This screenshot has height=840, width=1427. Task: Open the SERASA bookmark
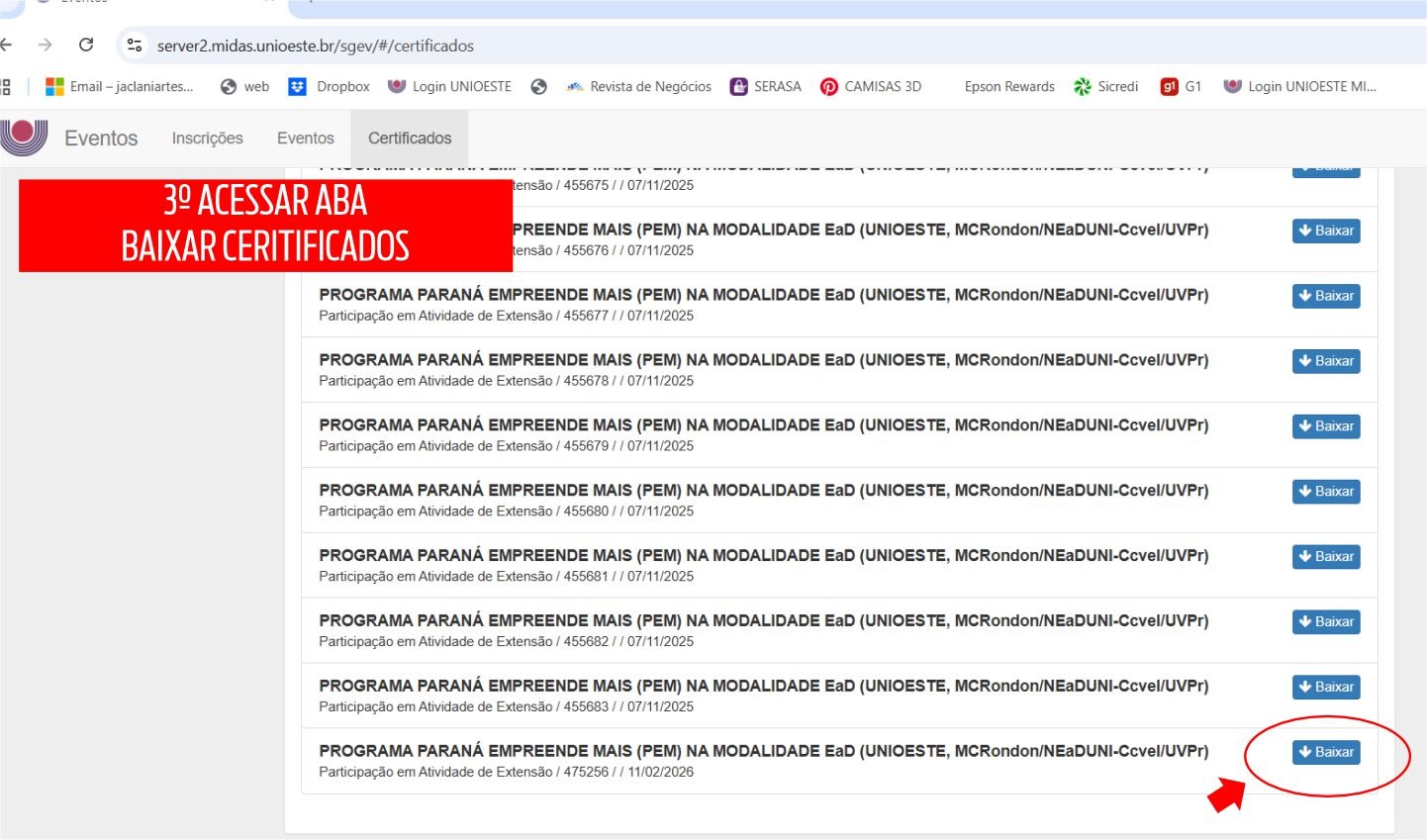[x=766, y=87]
